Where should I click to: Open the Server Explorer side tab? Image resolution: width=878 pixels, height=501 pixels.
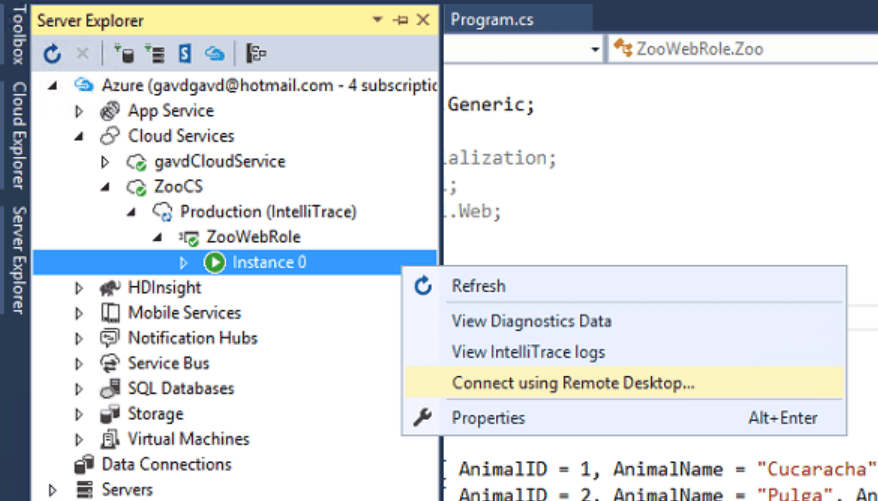coord(18,260)
